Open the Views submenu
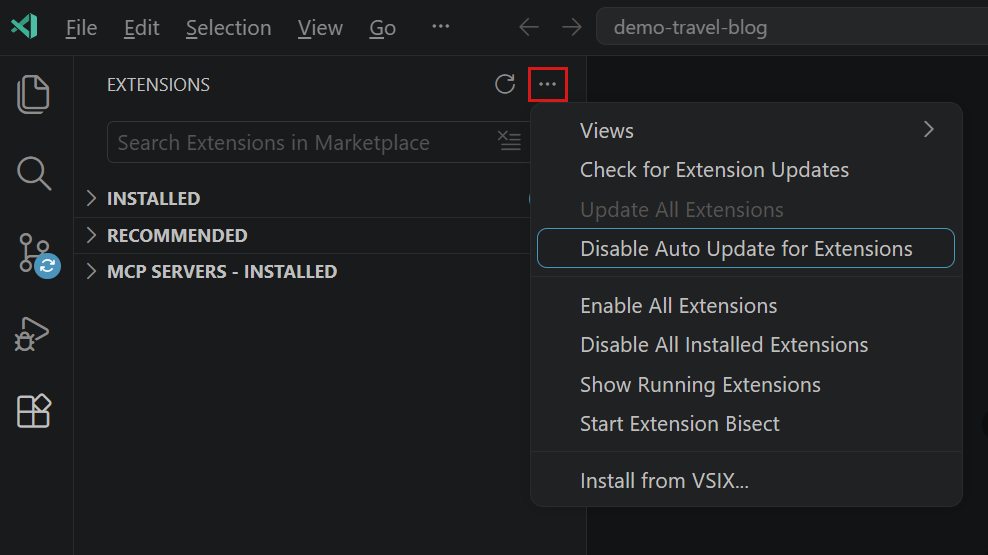Viewport: 988px width, 555px height. click(x=746, y=130)
